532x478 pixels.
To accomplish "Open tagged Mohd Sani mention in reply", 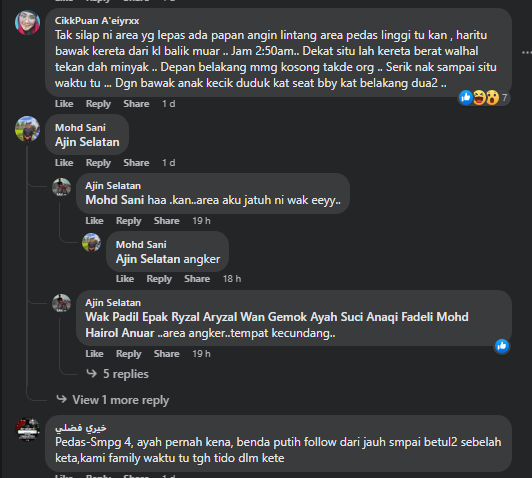I will [x=115, y=200].
